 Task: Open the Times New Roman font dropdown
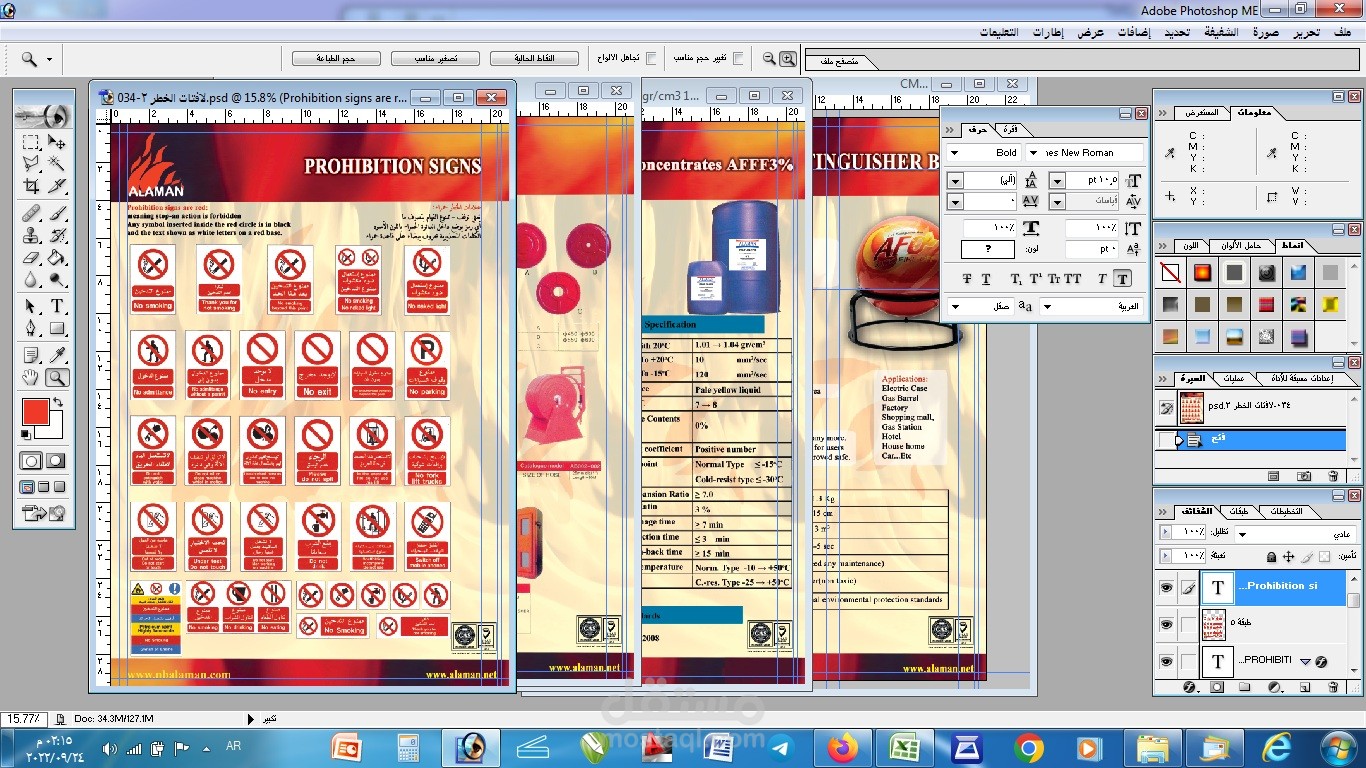pos(1033,152)
